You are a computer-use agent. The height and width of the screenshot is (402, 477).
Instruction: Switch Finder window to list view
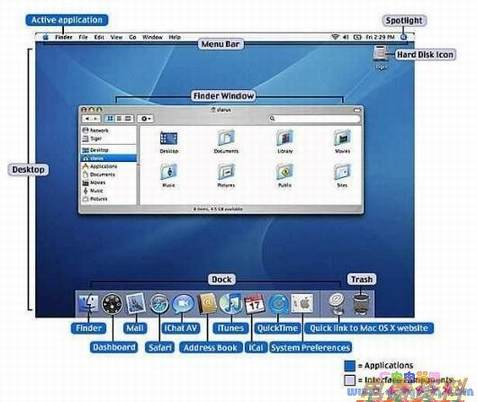tap(119, 118)
